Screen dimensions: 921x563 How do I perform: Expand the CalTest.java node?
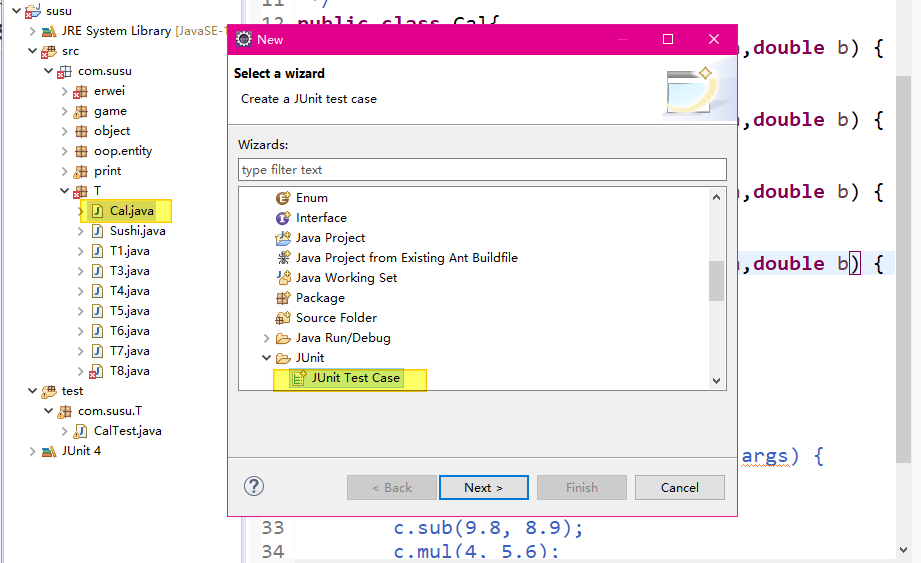coord(65,431)
